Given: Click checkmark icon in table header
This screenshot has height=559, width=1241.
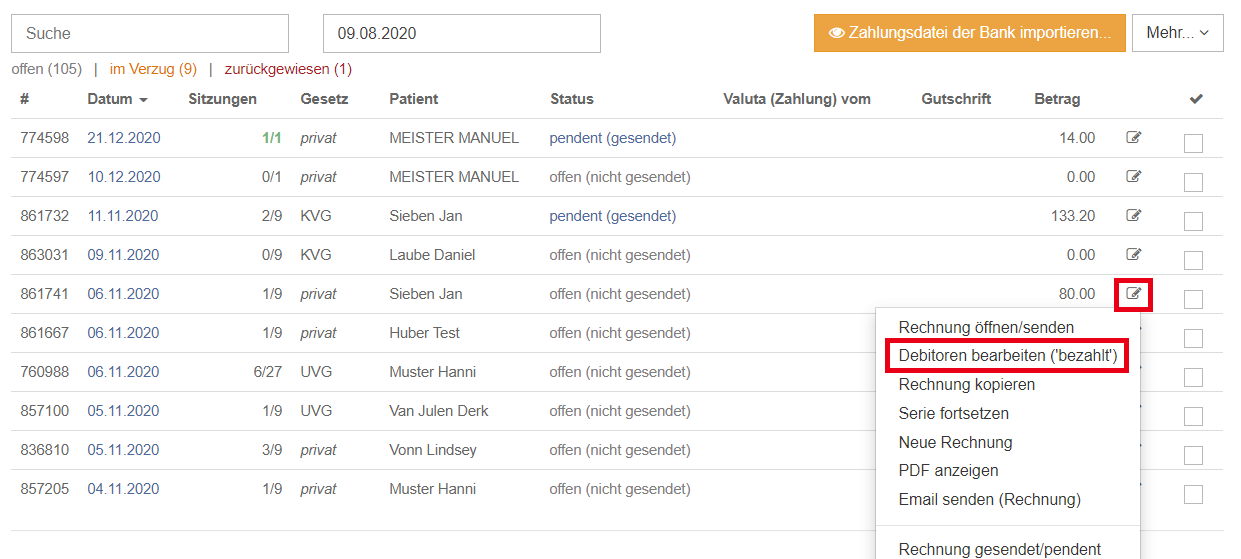Looking at the screenshot, I should 1195,99.
